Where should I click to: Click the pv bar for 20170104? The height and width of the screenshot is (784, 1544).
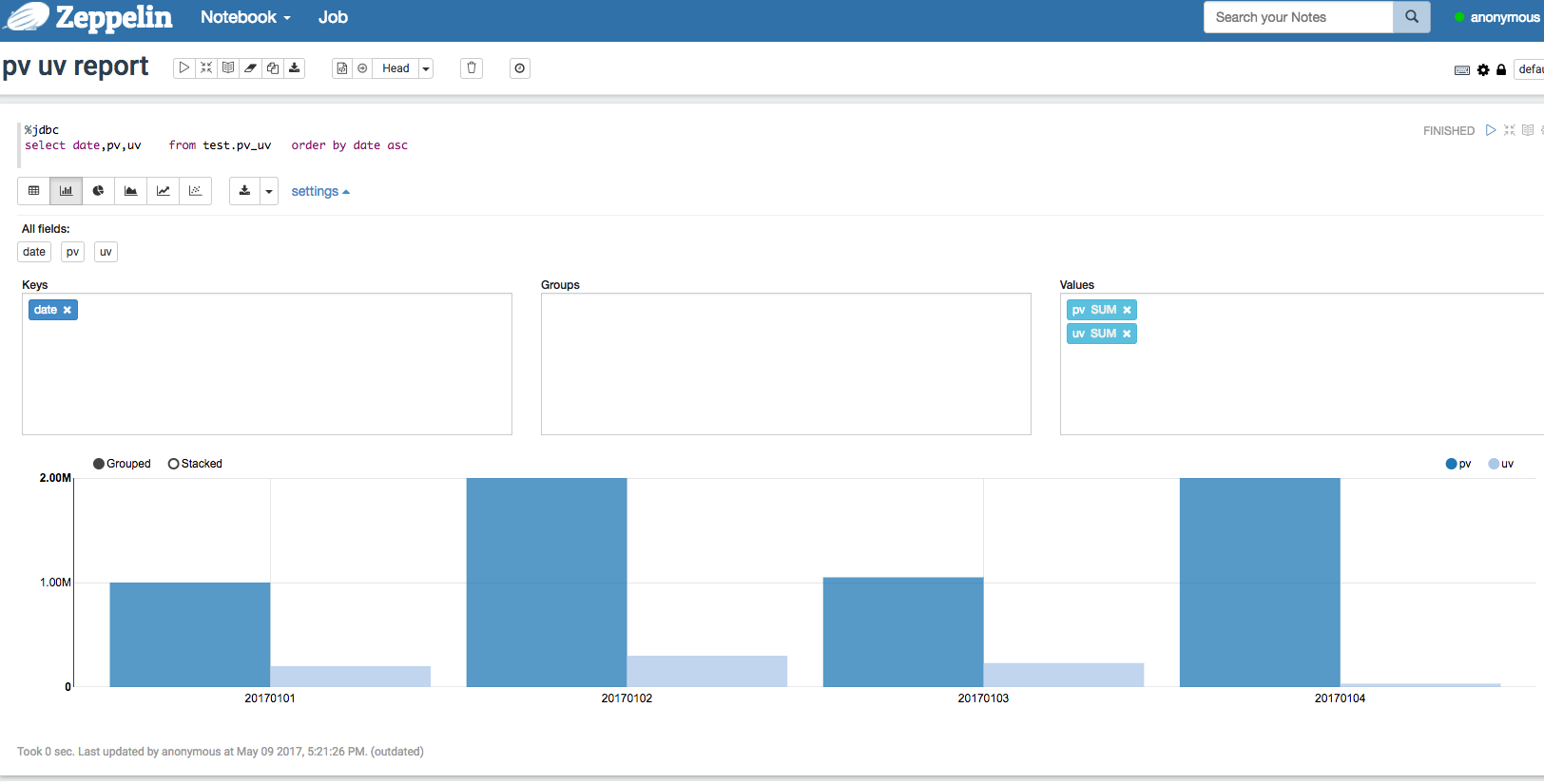[1260, 583]
